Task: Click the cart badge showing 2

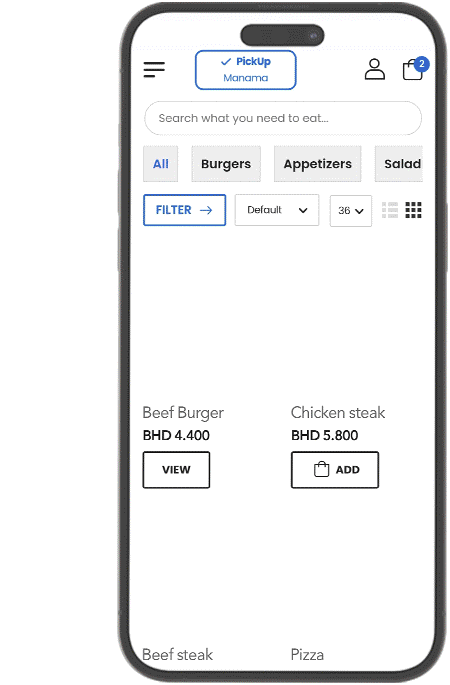Action: [422, 64]
